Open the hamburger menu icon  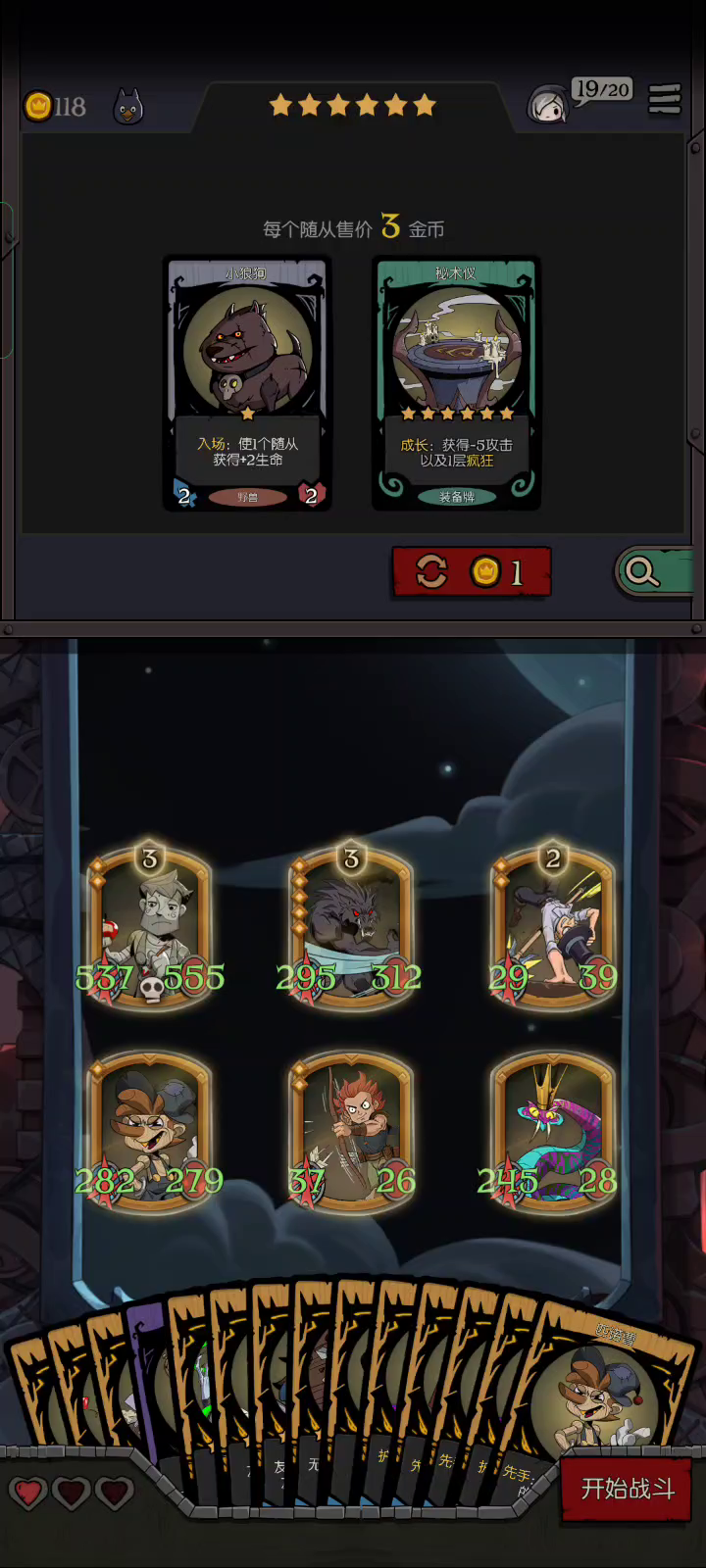[665, 99]
